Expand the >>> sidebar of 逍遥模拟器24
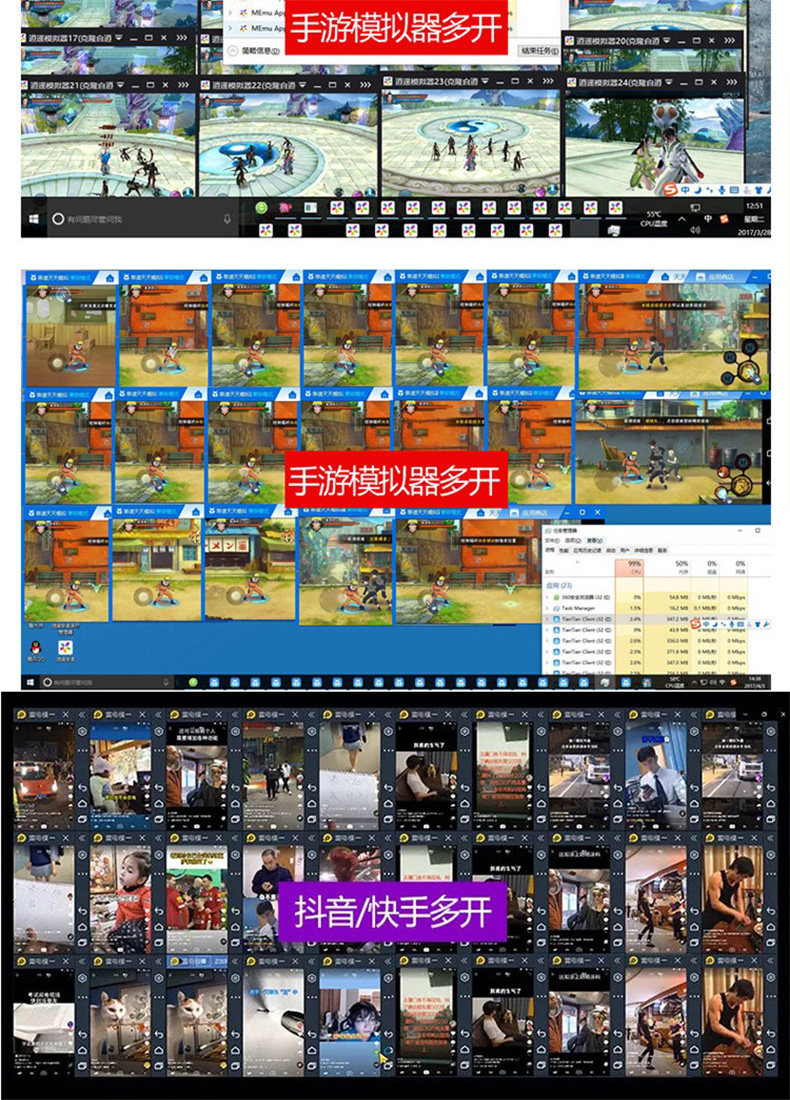This screenshot has width=790, height=1100. pos(730,82)
